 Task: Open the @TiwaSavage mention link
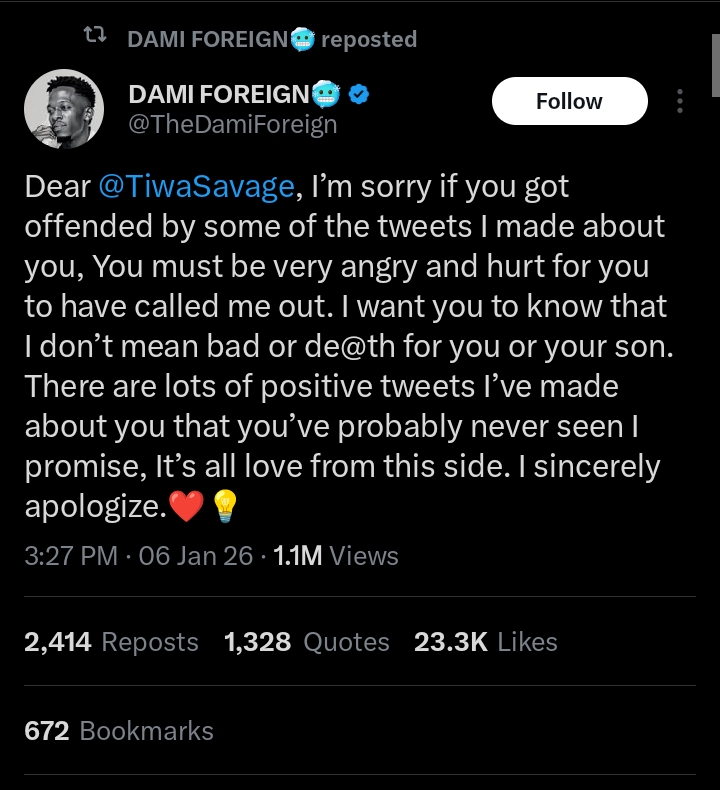tap(195, 187)
